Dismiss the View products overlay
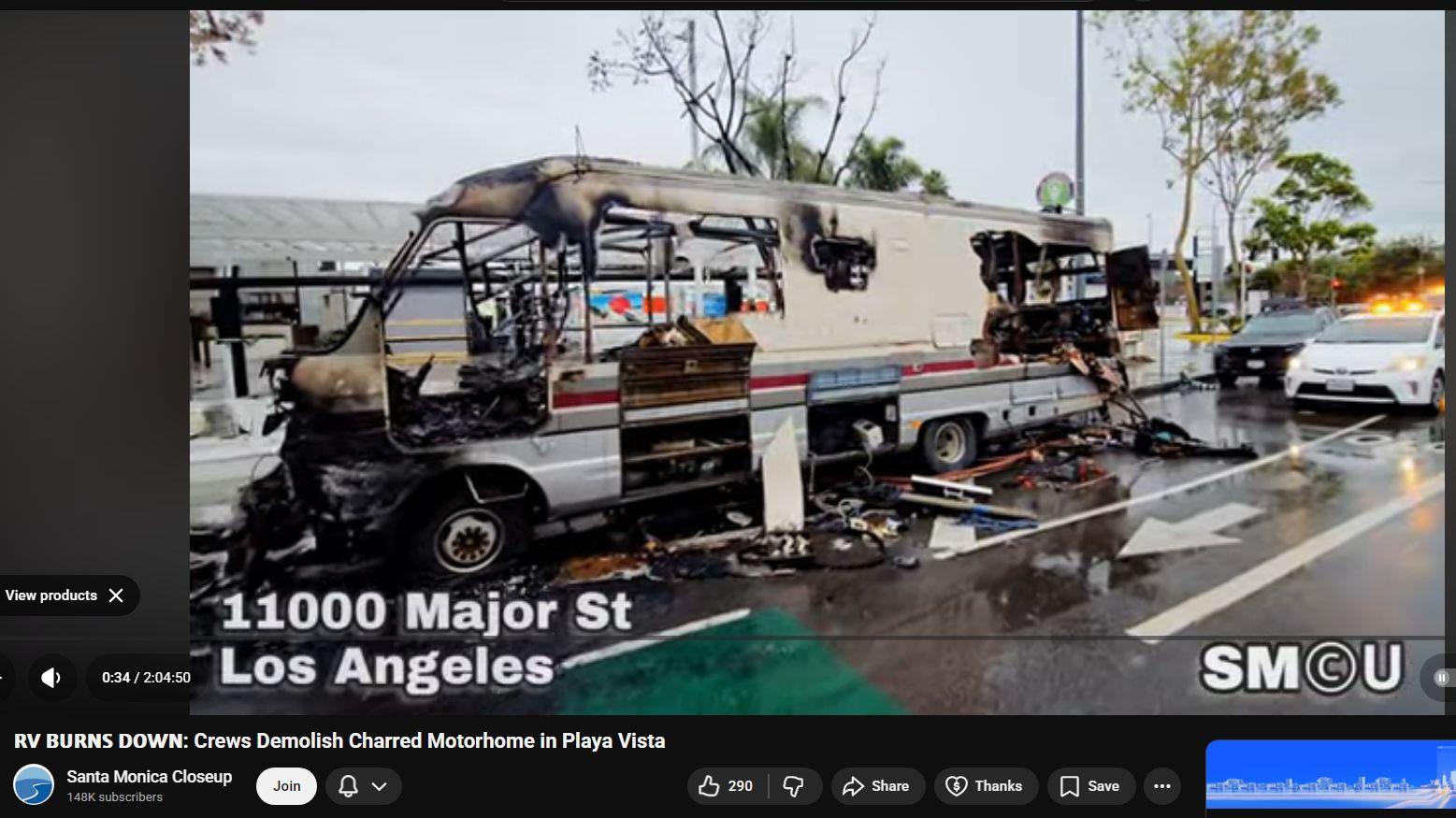The image size is (1456, 818). coord(116,596)
